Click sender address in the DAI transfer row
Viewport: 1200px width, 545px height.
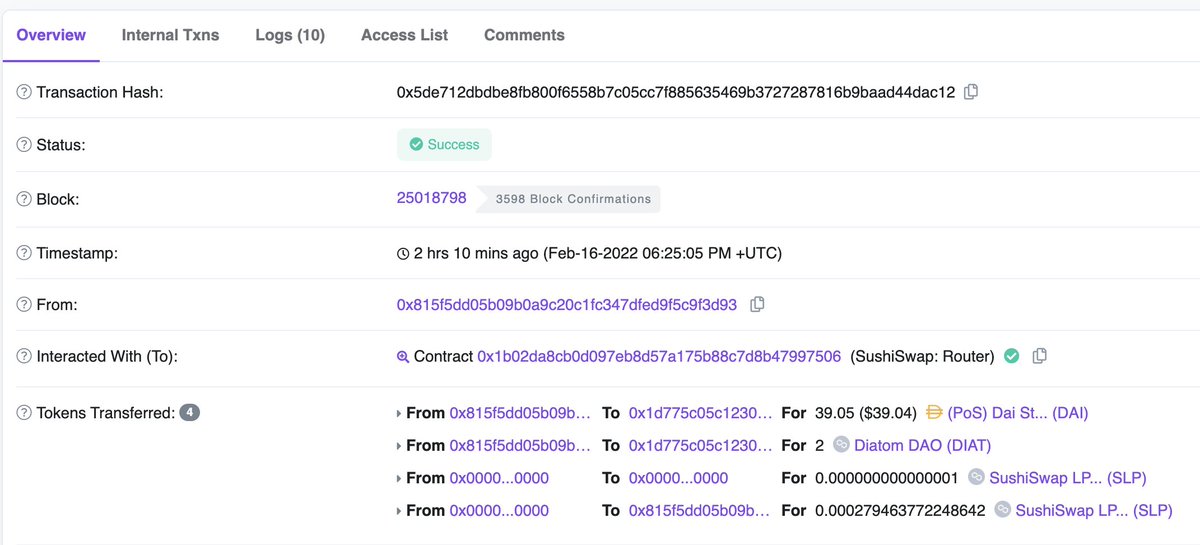pyautogui.click(x=520, y=412)
